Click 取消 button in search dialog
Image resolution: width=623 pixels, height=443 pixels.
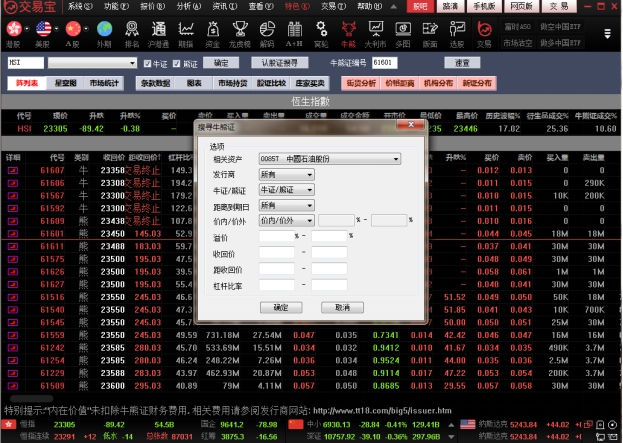click(x=342, y=307)
